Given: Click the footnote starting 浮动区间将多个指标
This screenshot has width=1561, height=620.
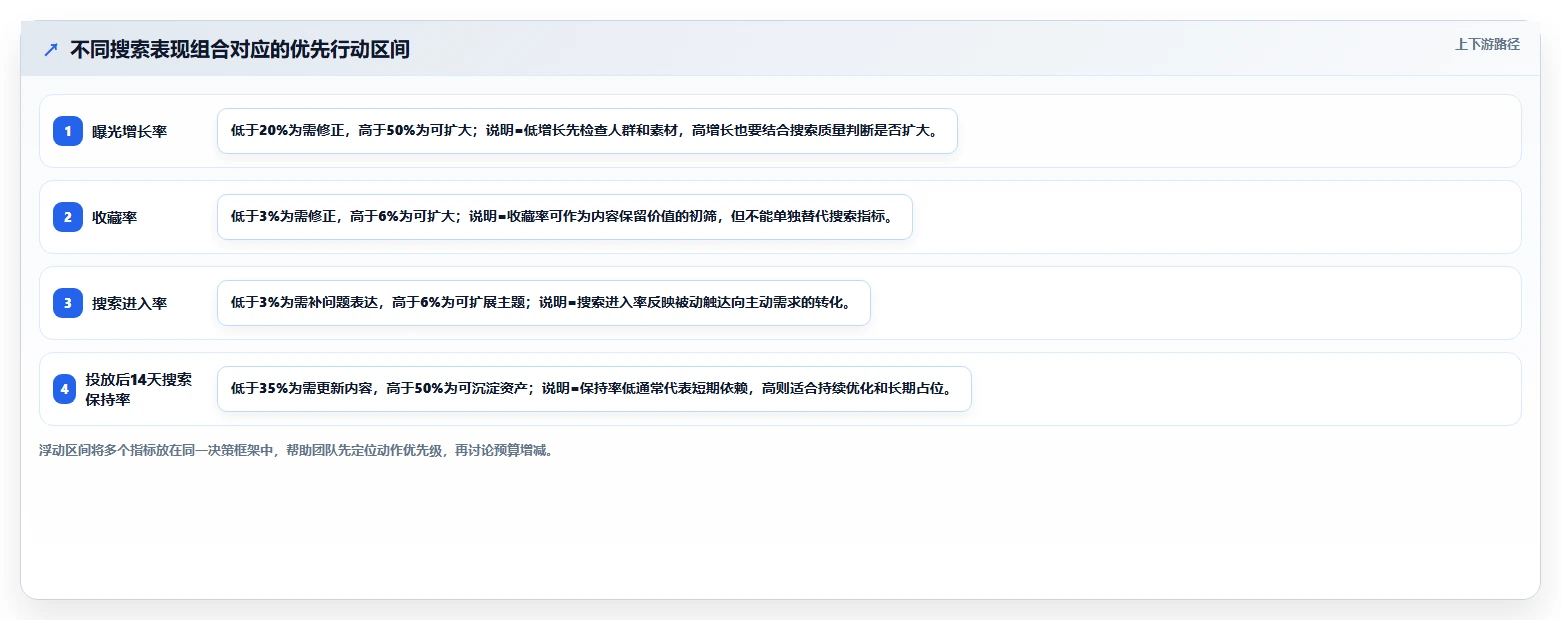Looking at the screenshot, I should [x=296, y=451].
